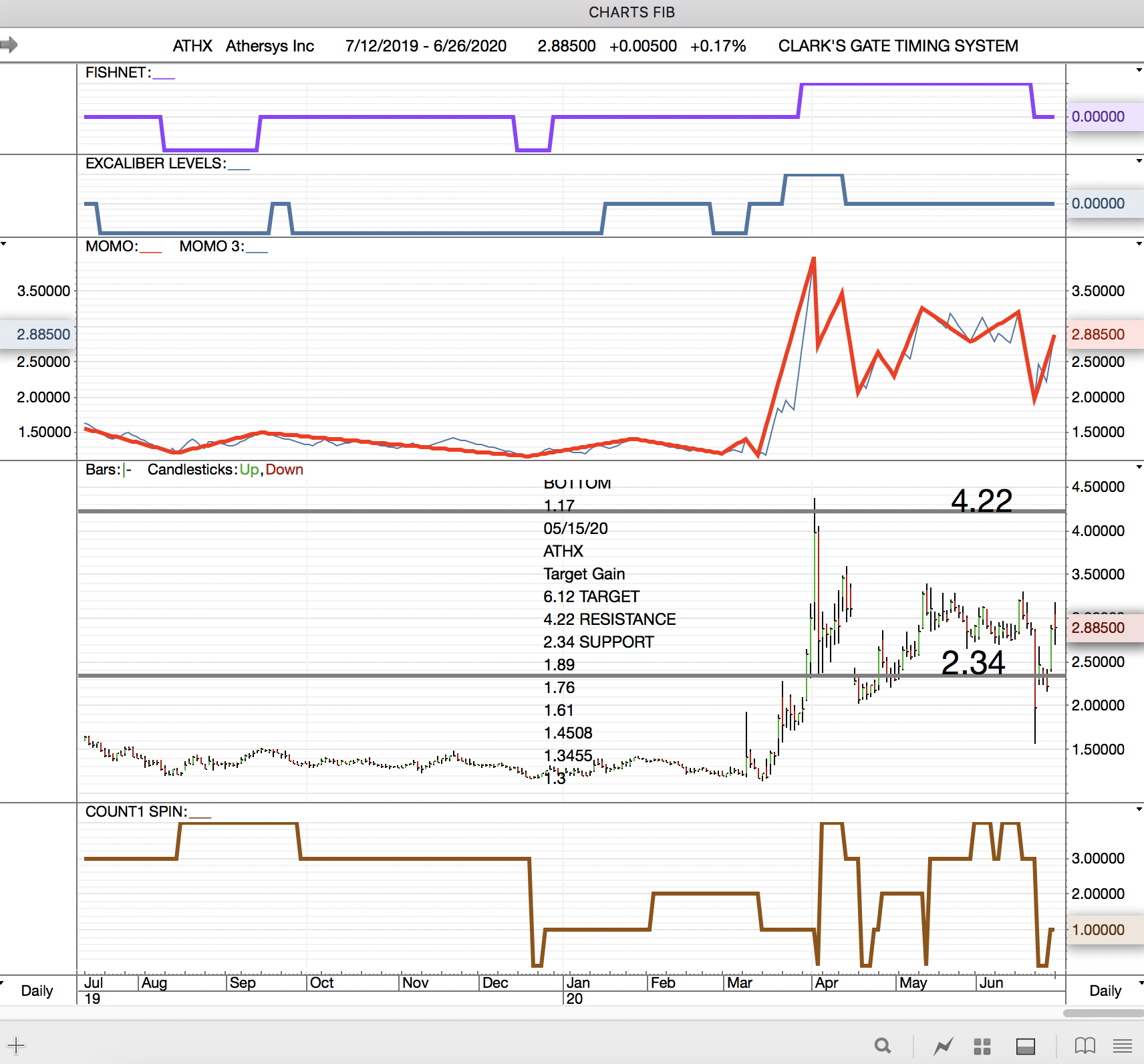Viewport: 1144px width, 1064px height.
Task: Open the FISHNET pane dropdown arrow
Action: [x=1139, y=70]
